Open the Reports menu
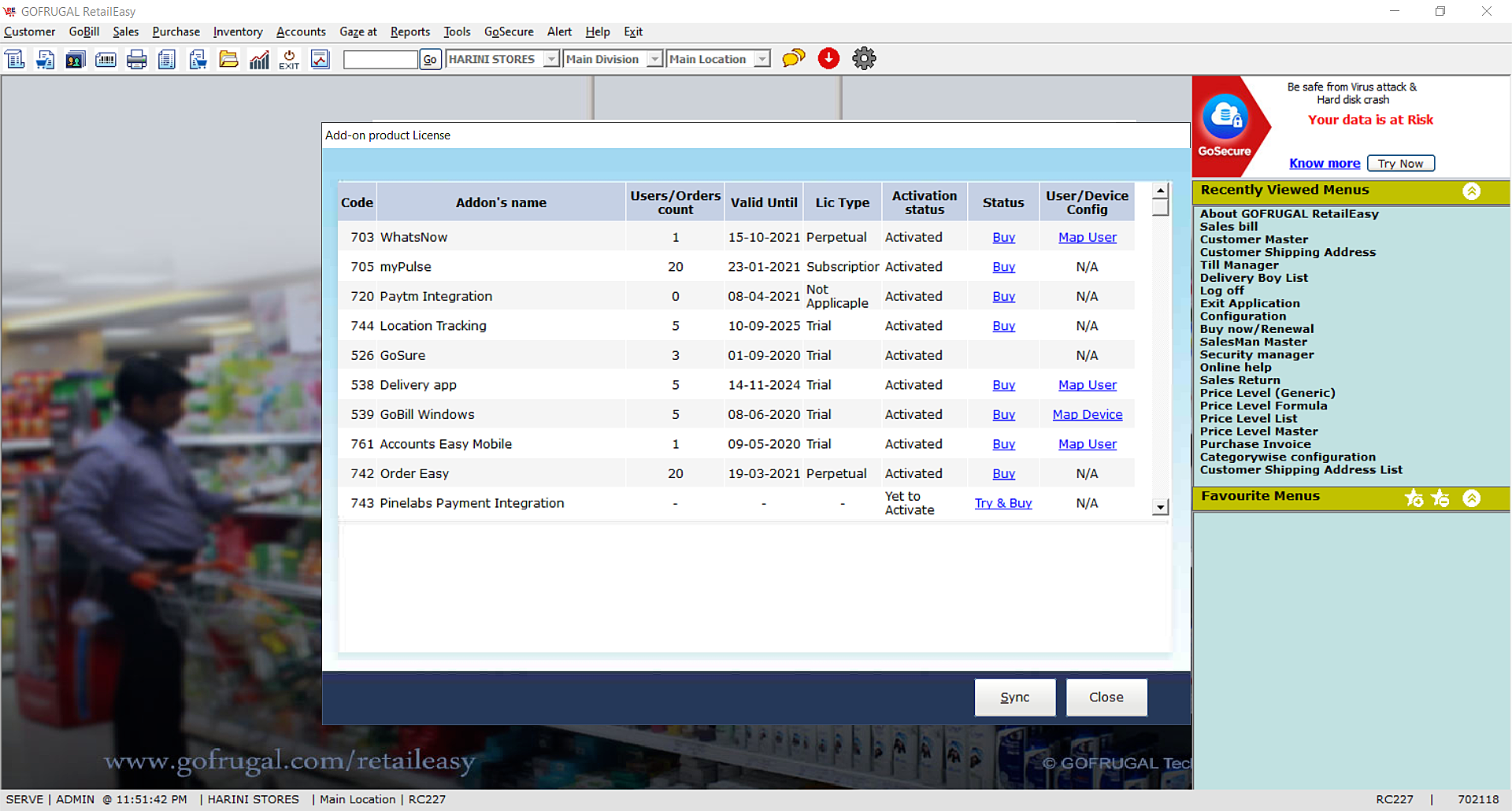Image resolution: width=1512 pixels, height=811 pixels. (409, 31)
